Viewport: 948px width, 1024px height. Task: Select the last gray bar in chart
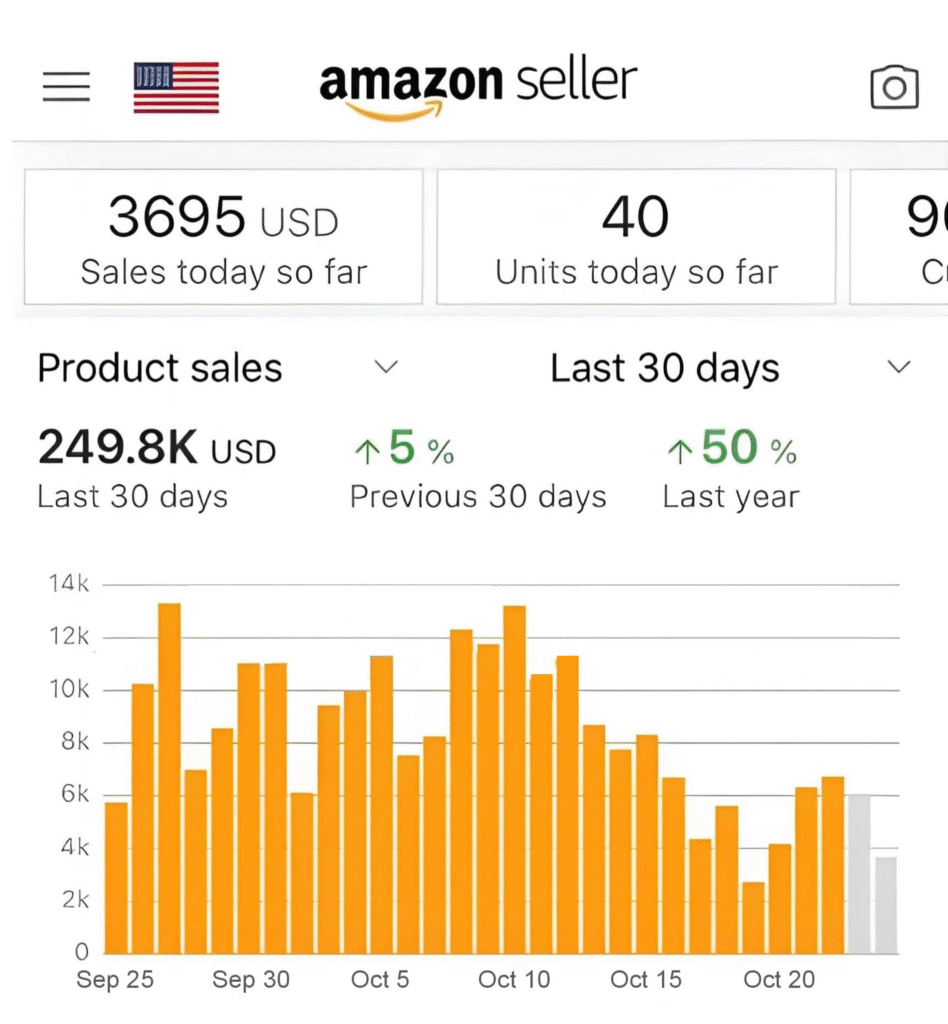pyautogui.click(x=885, y=904)
